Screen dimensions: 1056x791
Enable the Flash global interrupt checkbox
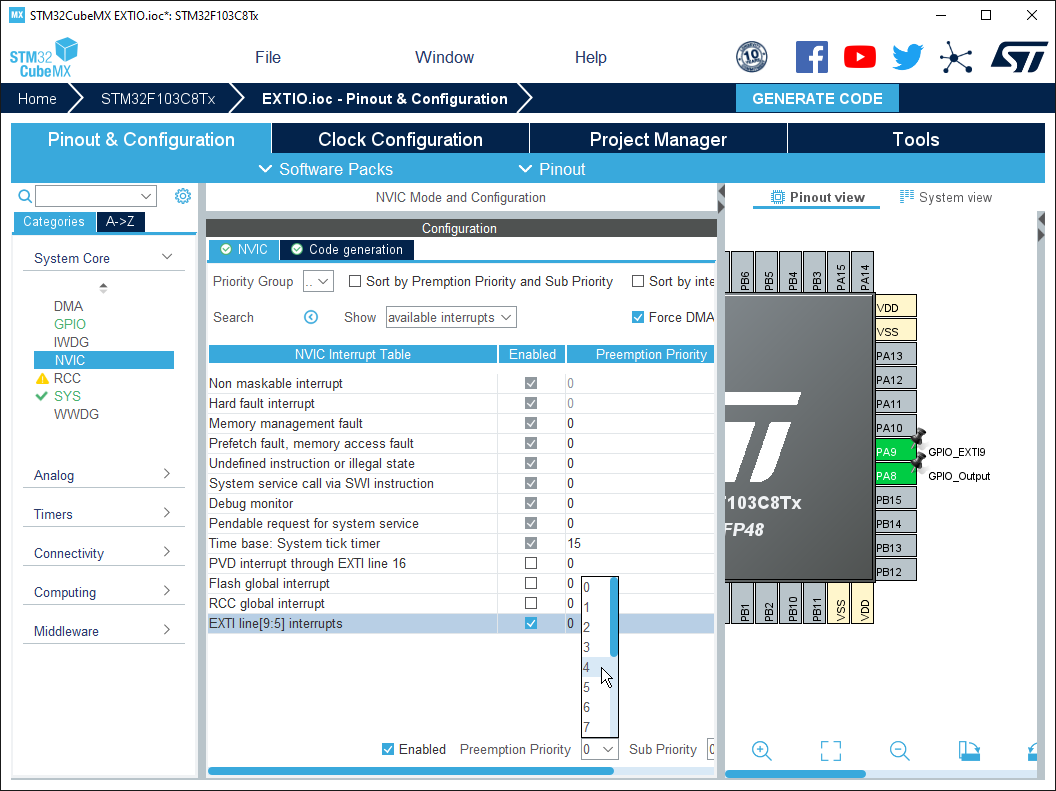[x=531, y=583]
